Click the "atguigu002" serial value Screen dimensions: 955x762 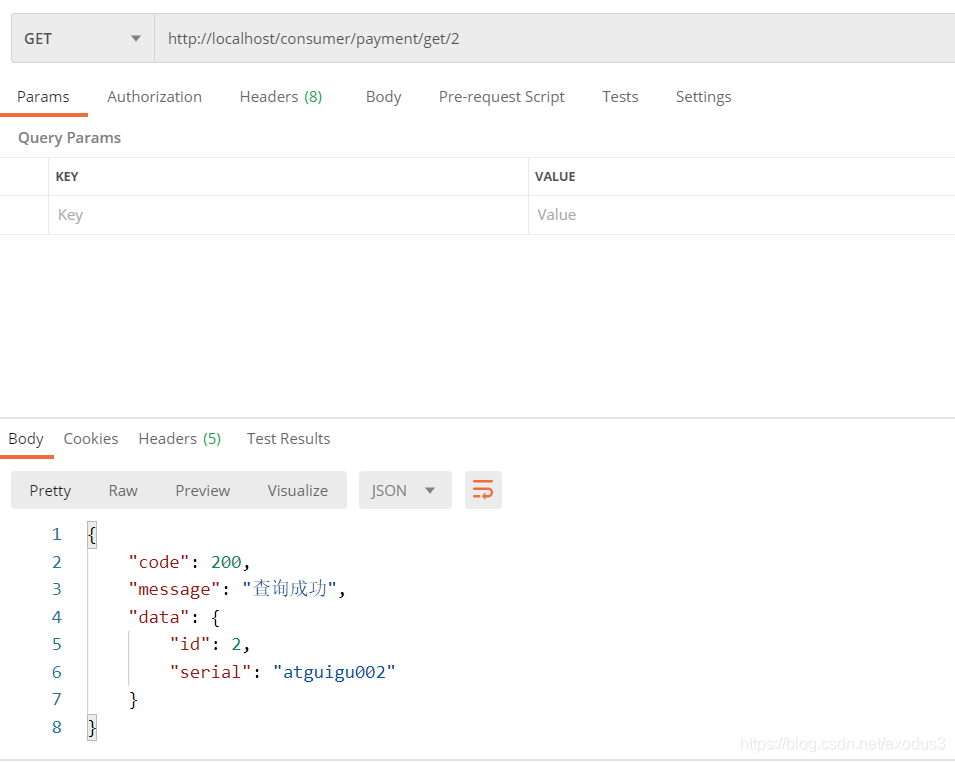(x=334, y=672)
